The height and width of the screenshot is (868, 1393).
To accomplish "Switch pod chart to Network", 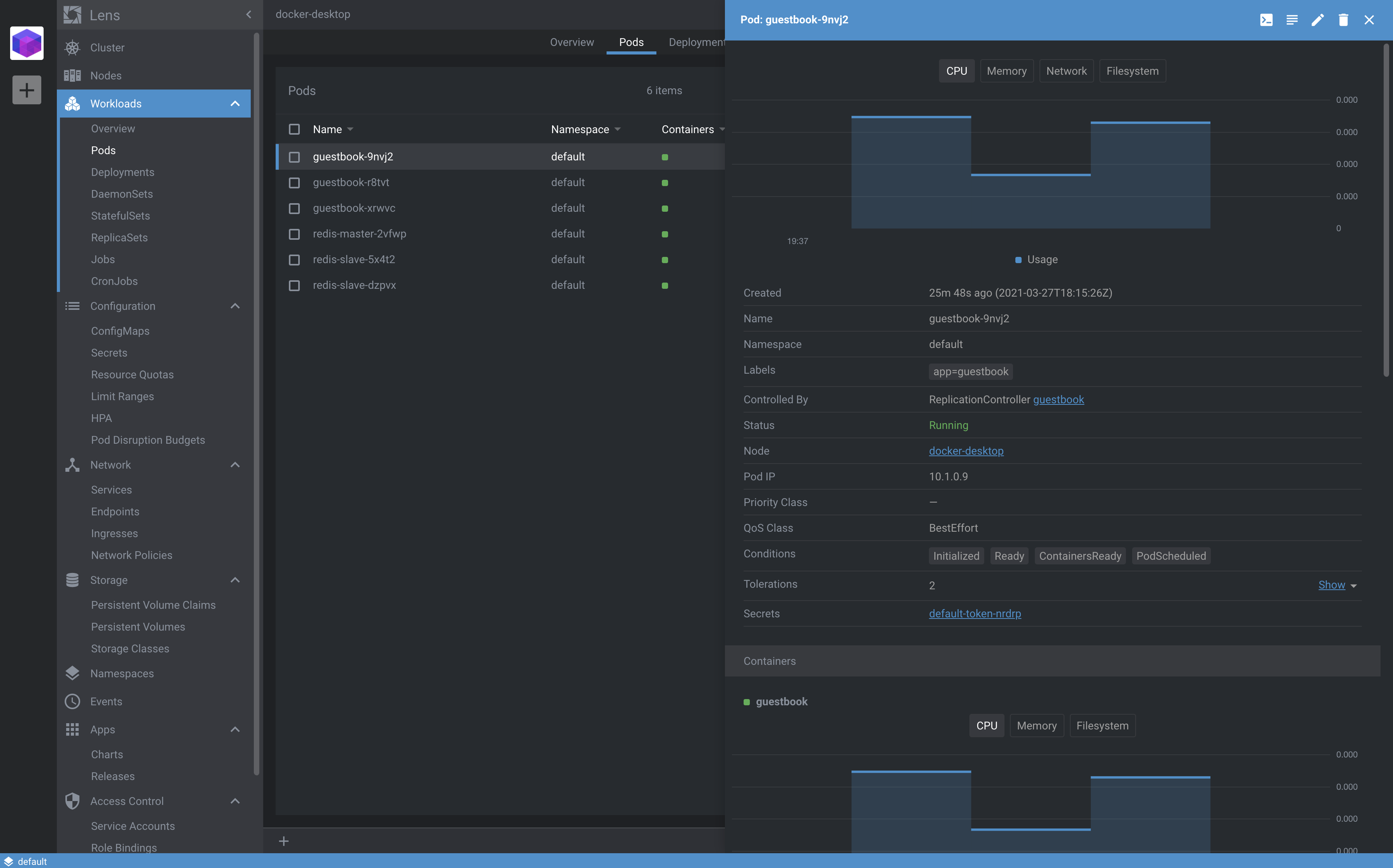I will point(1066,71).
